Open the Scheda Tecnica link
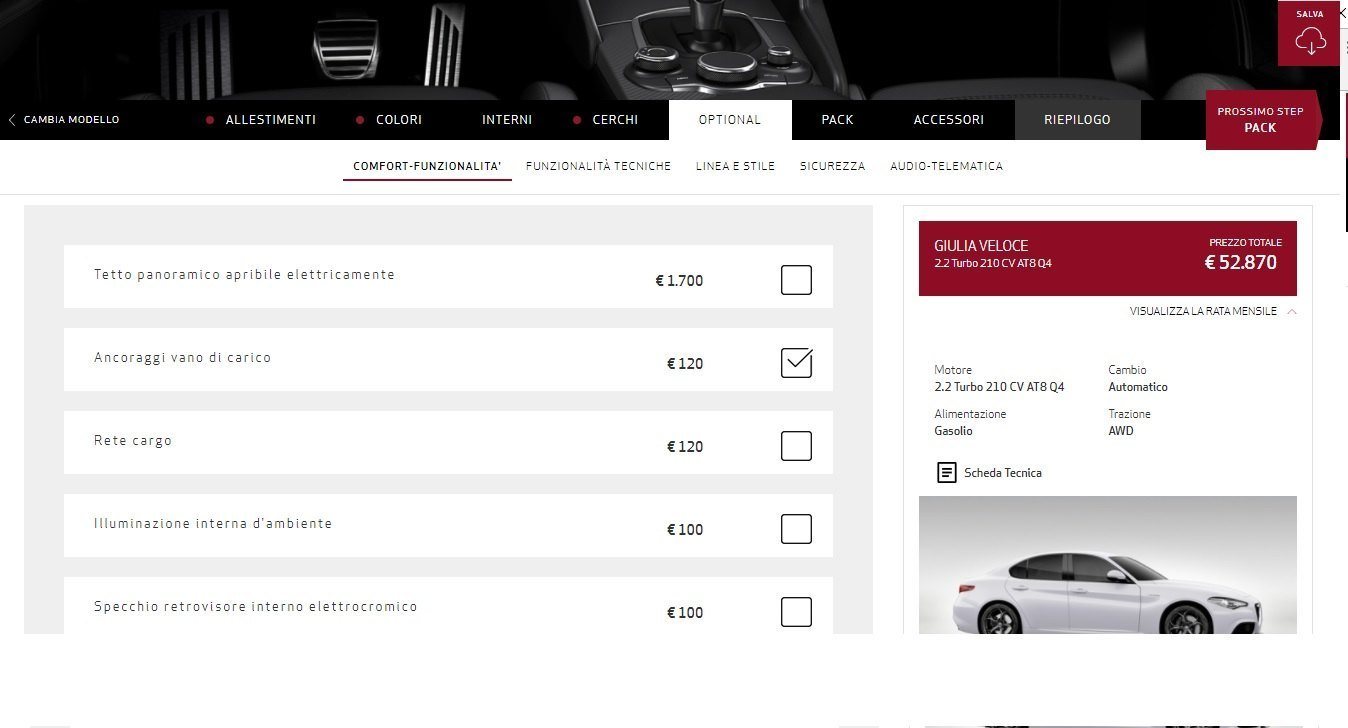 click(x=1002, y=473)
